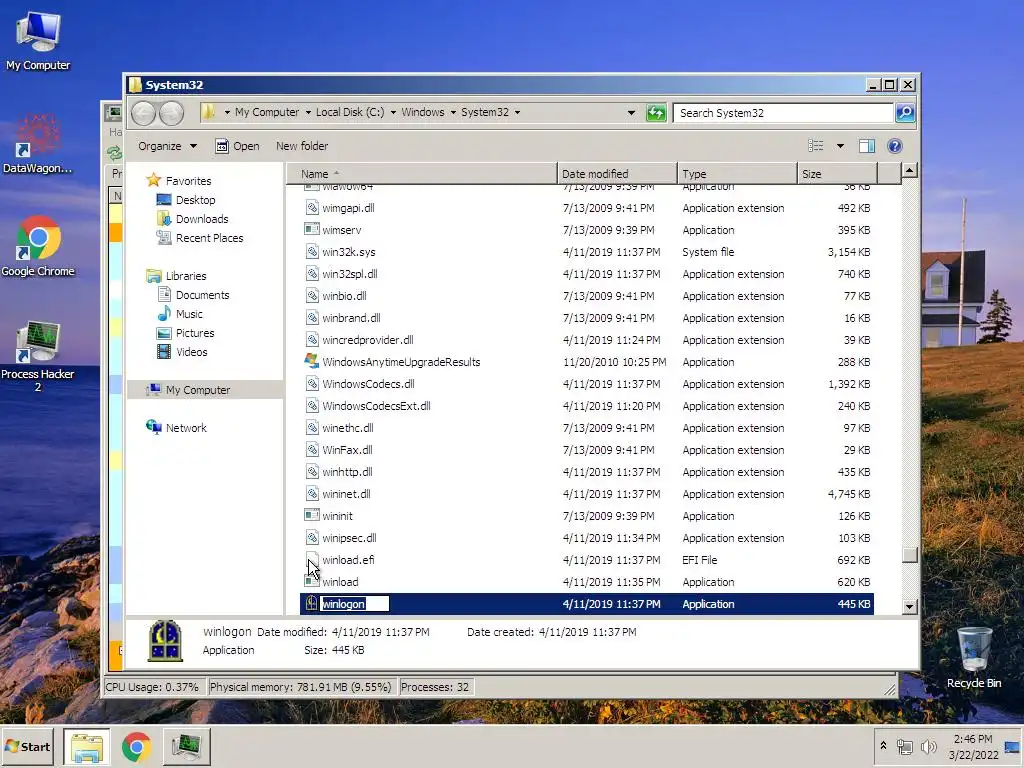1024x768 pixels.
Task: Select the winload application row
Action: click(x=587, y=581)
